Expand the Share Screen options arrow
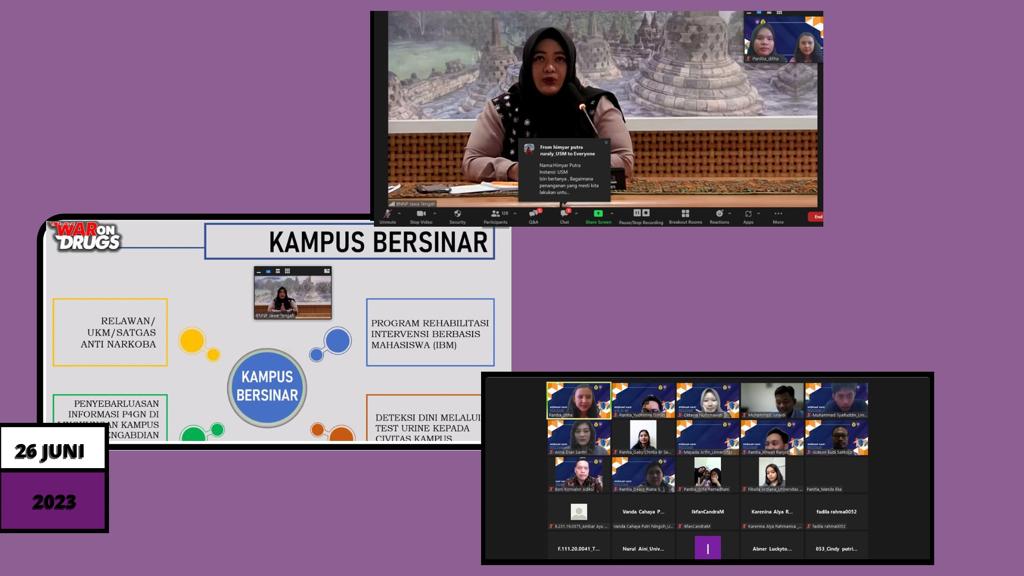 click(612, 214)
